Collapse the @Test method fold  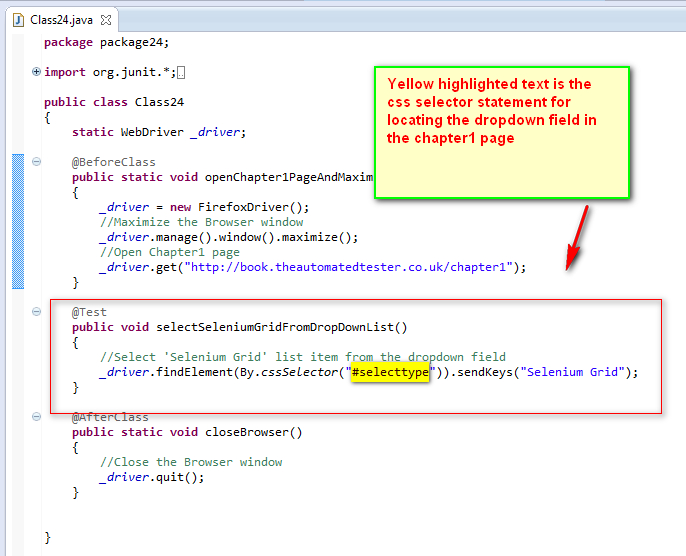click(x=37, y=311)
